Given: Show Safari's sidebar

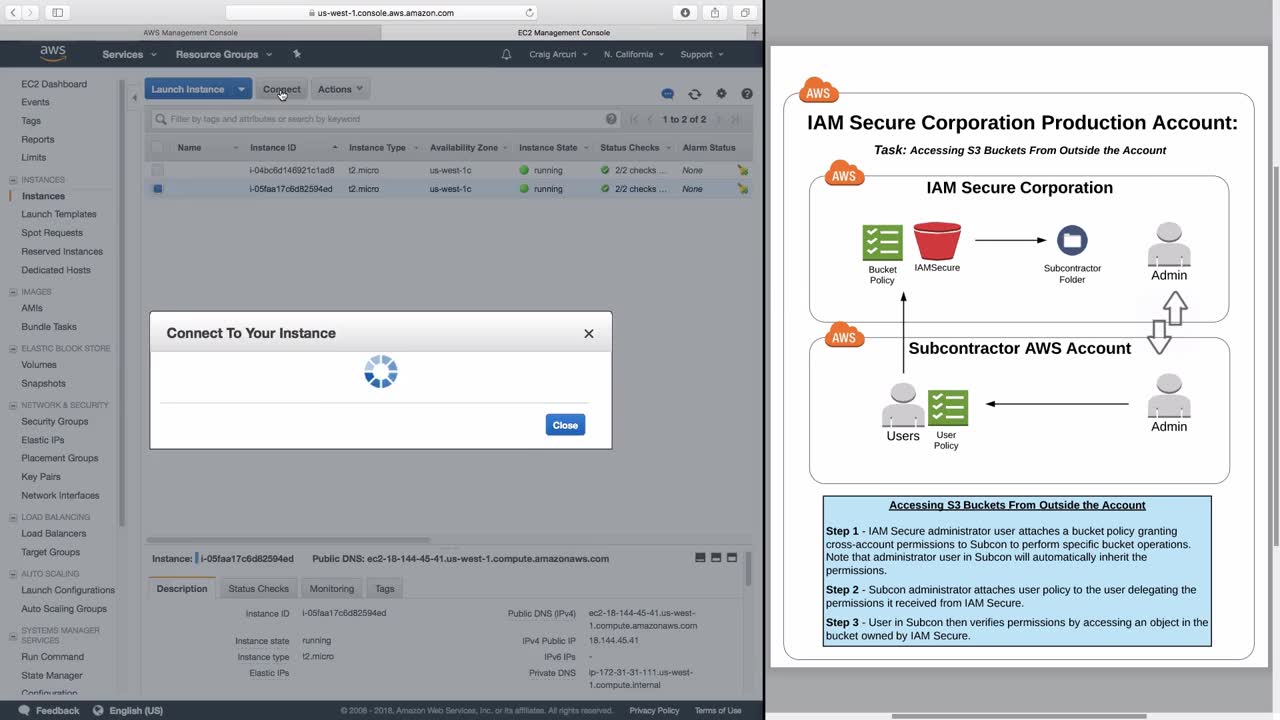Looking at the screenshot, I should point(57,13).
